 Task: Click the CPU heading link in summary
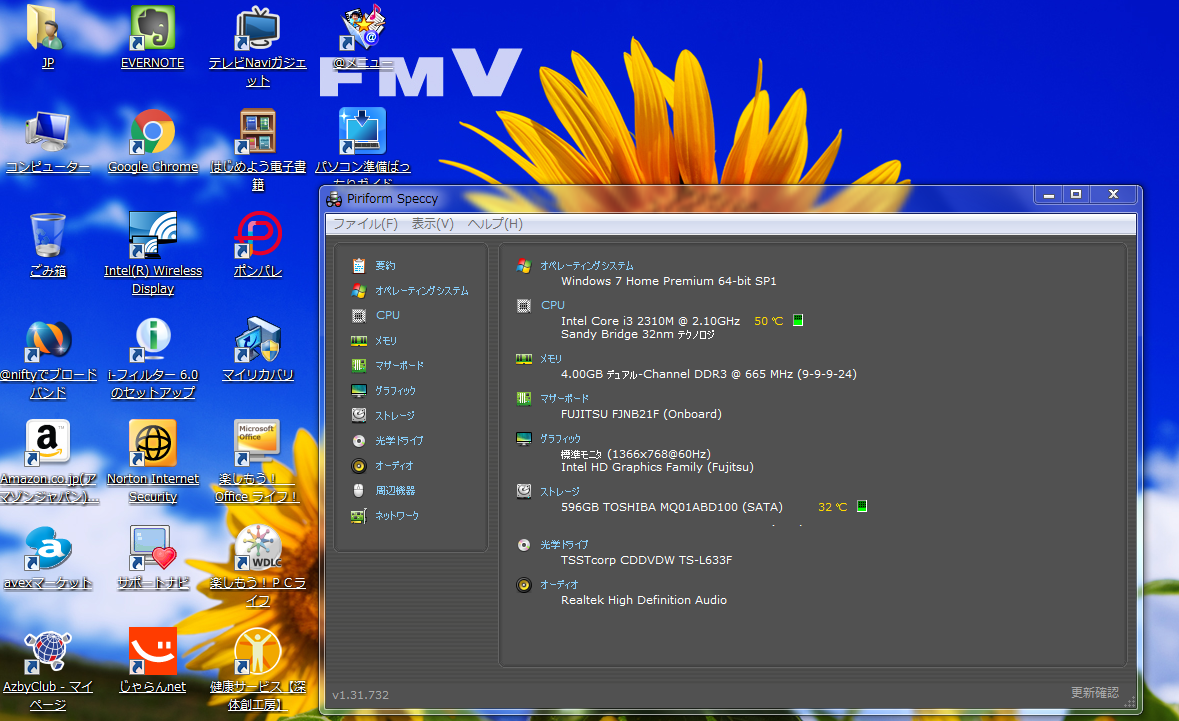553,305
